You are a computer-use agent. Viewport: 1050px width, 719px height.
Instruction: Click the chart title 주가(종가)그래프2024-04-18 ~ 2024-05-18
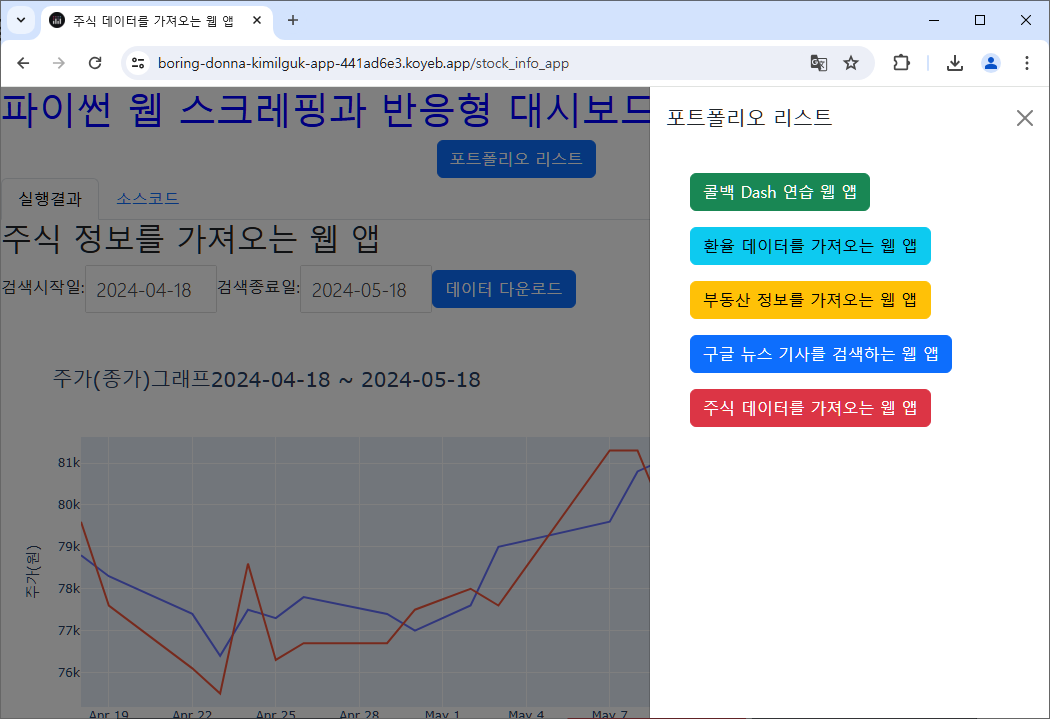tap(267, 380)
